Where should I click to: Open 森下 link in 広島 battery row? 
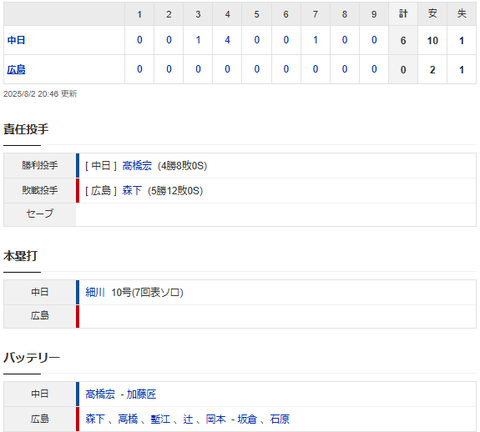coord(95,419)
